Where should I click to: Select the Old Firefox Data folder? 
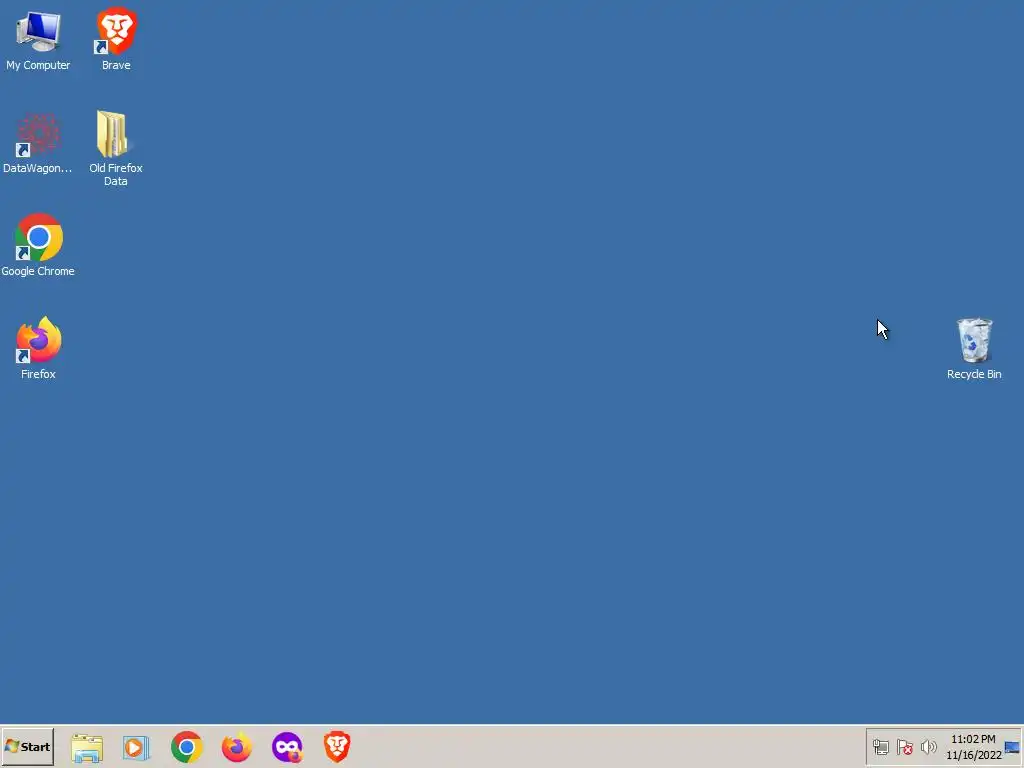pyautogui.click(x=116, y=148)
